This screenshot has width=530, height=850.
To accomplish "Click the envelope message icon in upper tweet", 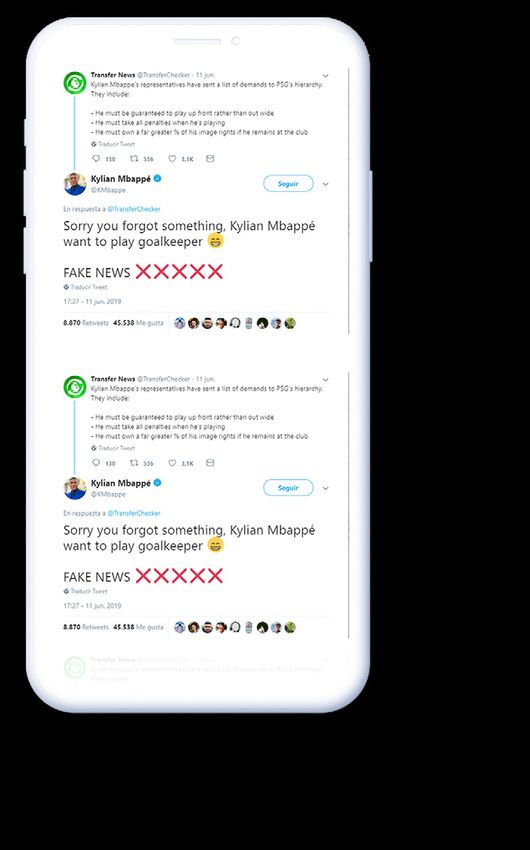I will 210,159.
